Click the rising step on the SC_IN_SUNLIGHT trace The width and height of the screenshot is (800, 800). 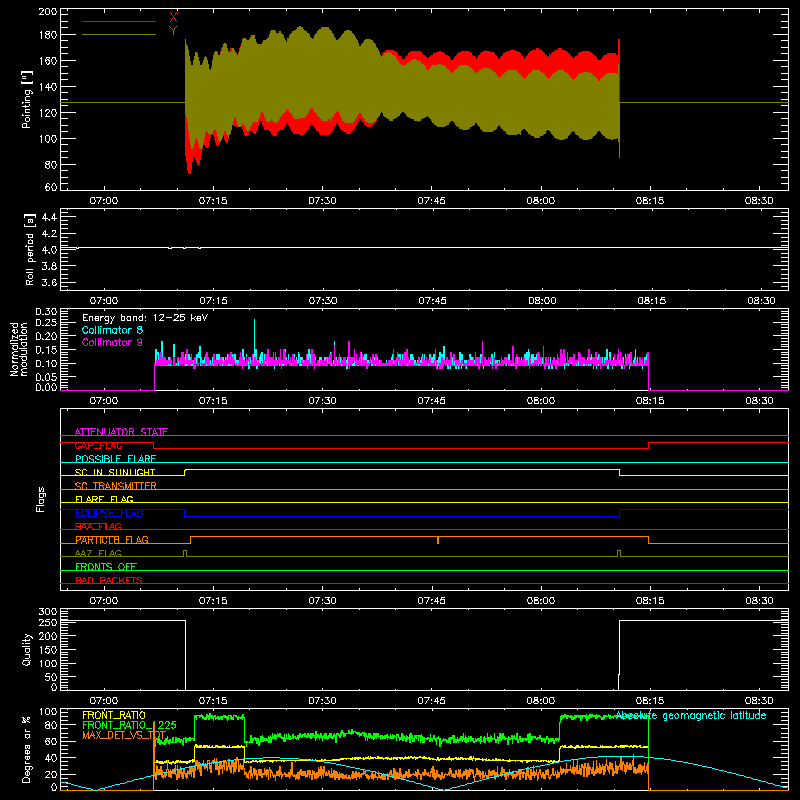(185, 472)
